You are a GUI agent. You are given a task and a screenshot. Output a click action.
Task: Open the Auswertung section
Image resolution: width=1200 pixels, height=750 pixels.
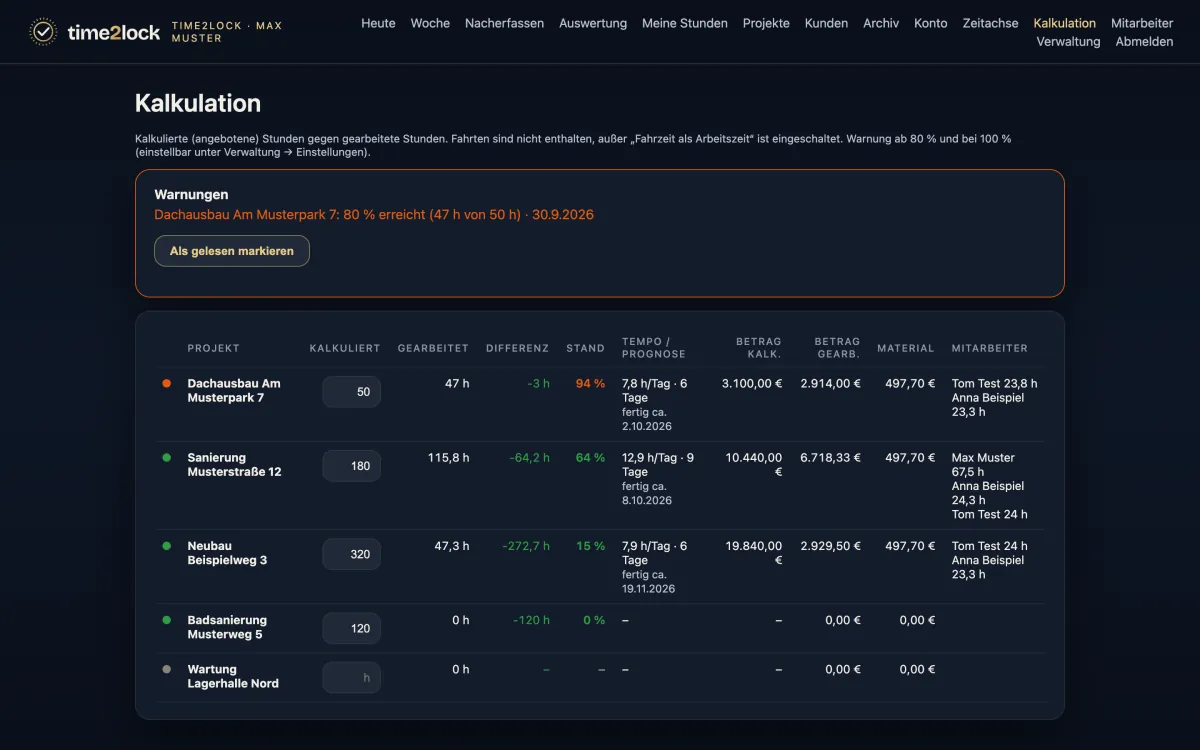(593, 23)
